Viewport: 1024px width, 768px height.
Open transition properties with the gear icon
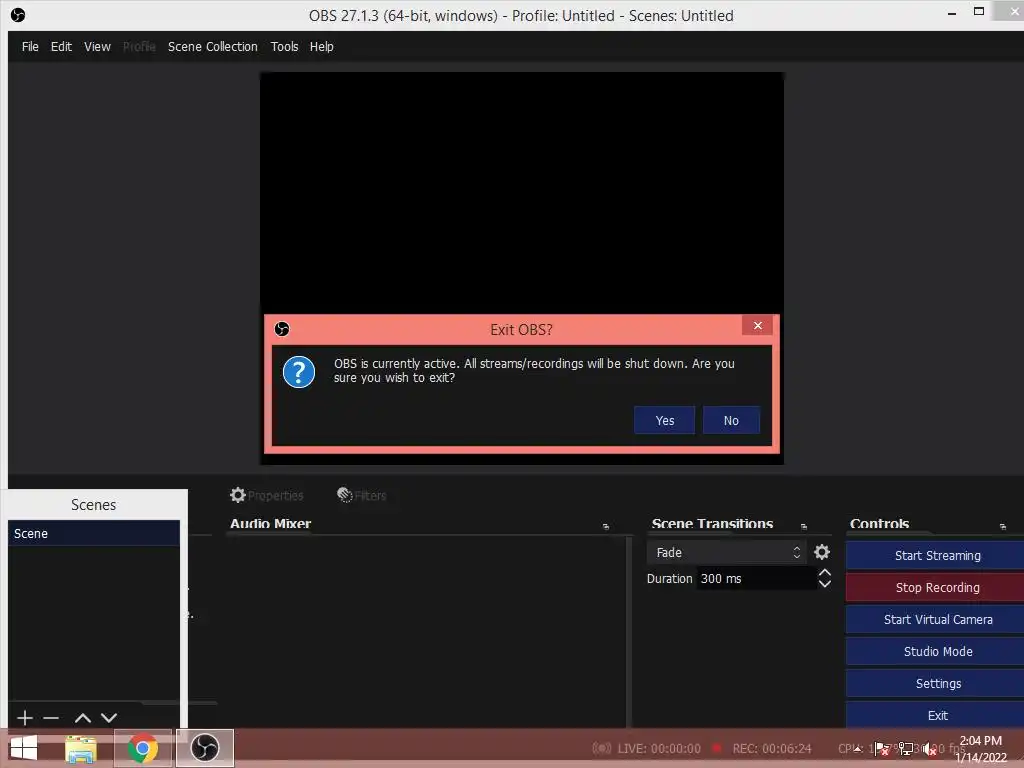[x=822, y=552]
